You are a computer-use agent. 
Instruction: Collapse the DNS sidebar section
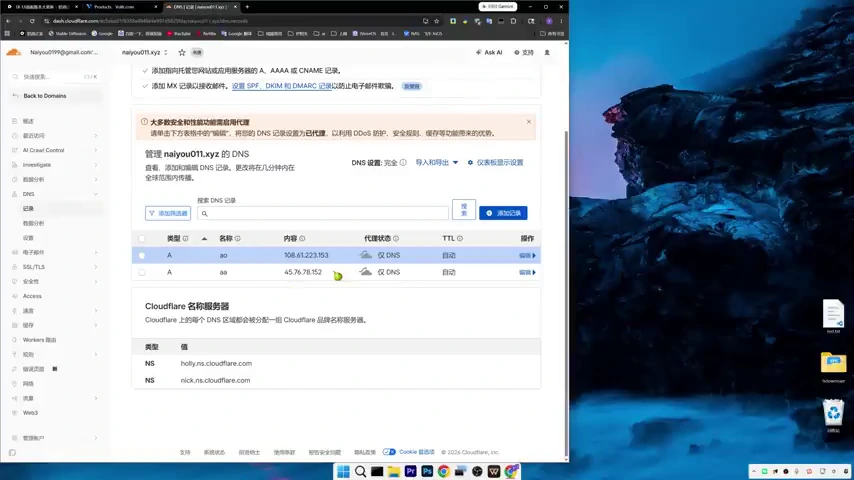(96, 194)
